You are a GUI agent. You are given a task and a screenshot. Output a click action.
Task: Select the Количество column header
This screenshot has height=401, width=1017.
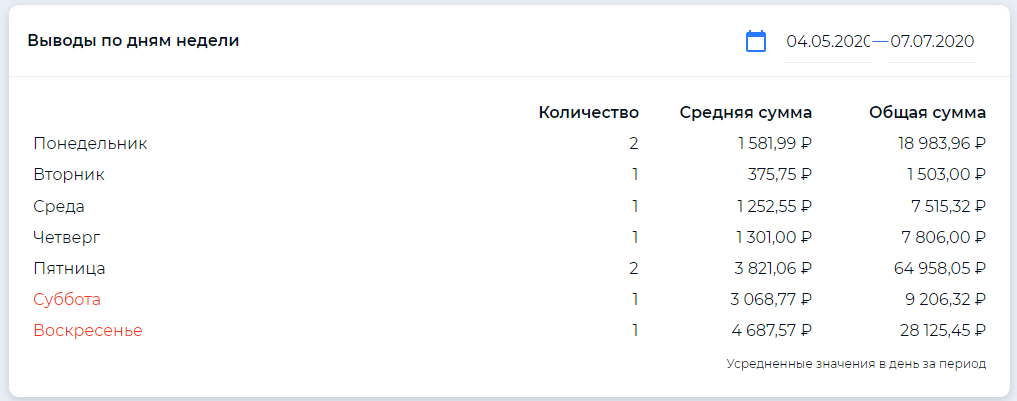(588, 112)
